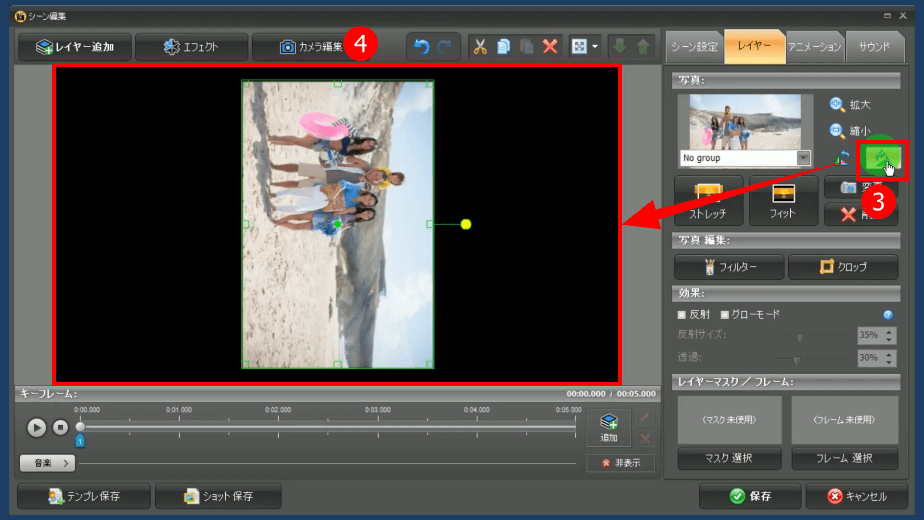
Task: Click the undo arrow icon
Action: pos(421,46)
